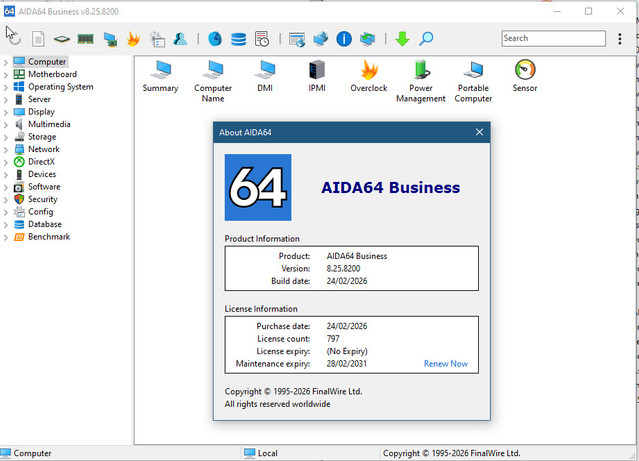Click the green download arrow icon
639x461 pixels.
(x=402, y=39)
